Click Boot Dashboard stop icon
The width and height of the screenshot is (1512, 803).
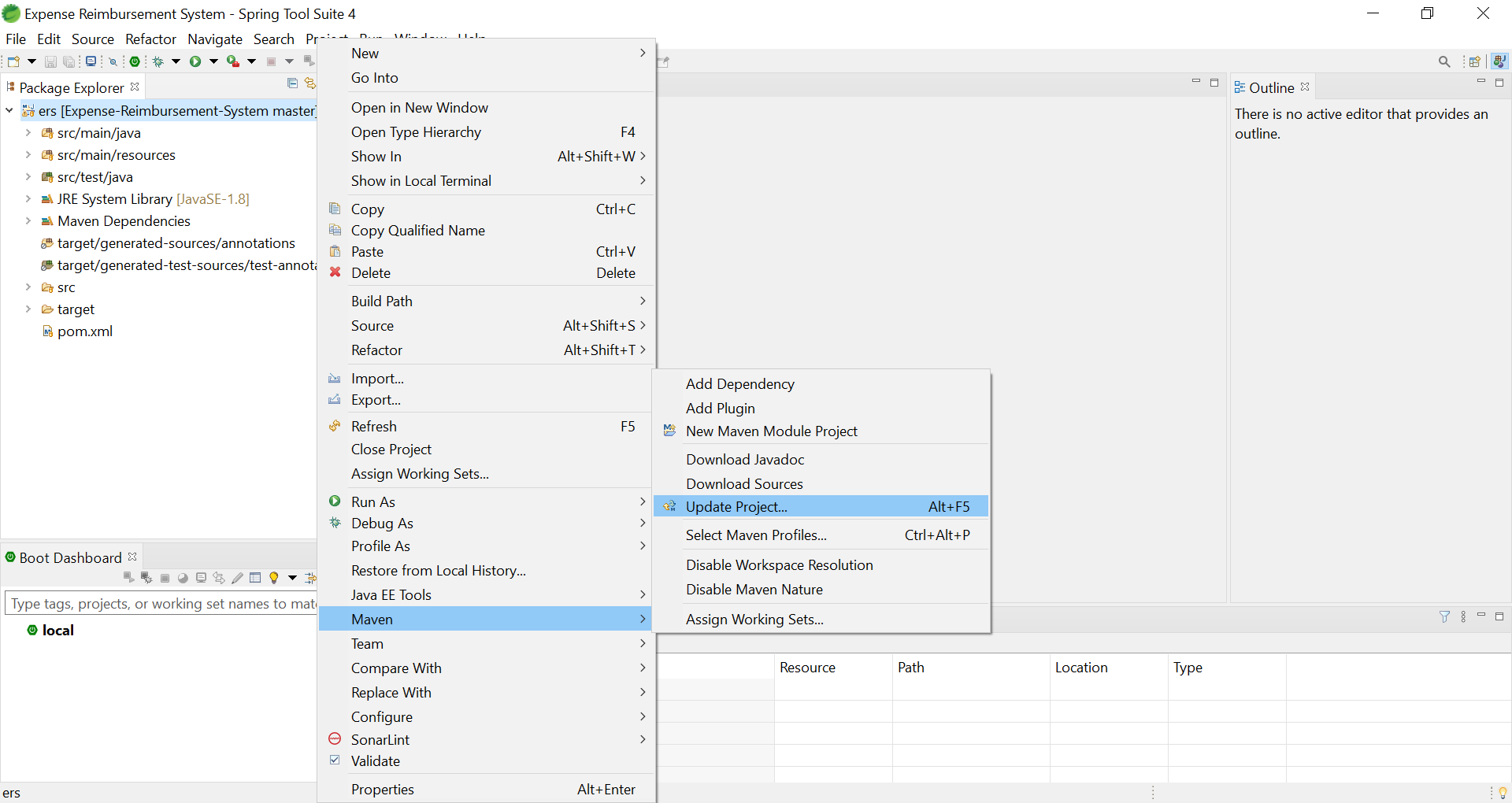(165, 578)
